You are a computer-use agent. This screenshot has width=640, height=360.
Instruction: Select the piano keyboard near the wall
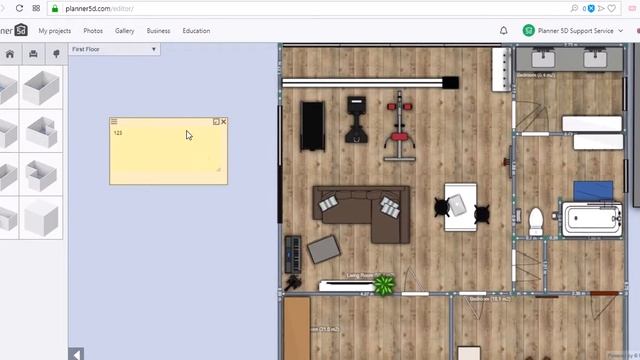[293, 254]
